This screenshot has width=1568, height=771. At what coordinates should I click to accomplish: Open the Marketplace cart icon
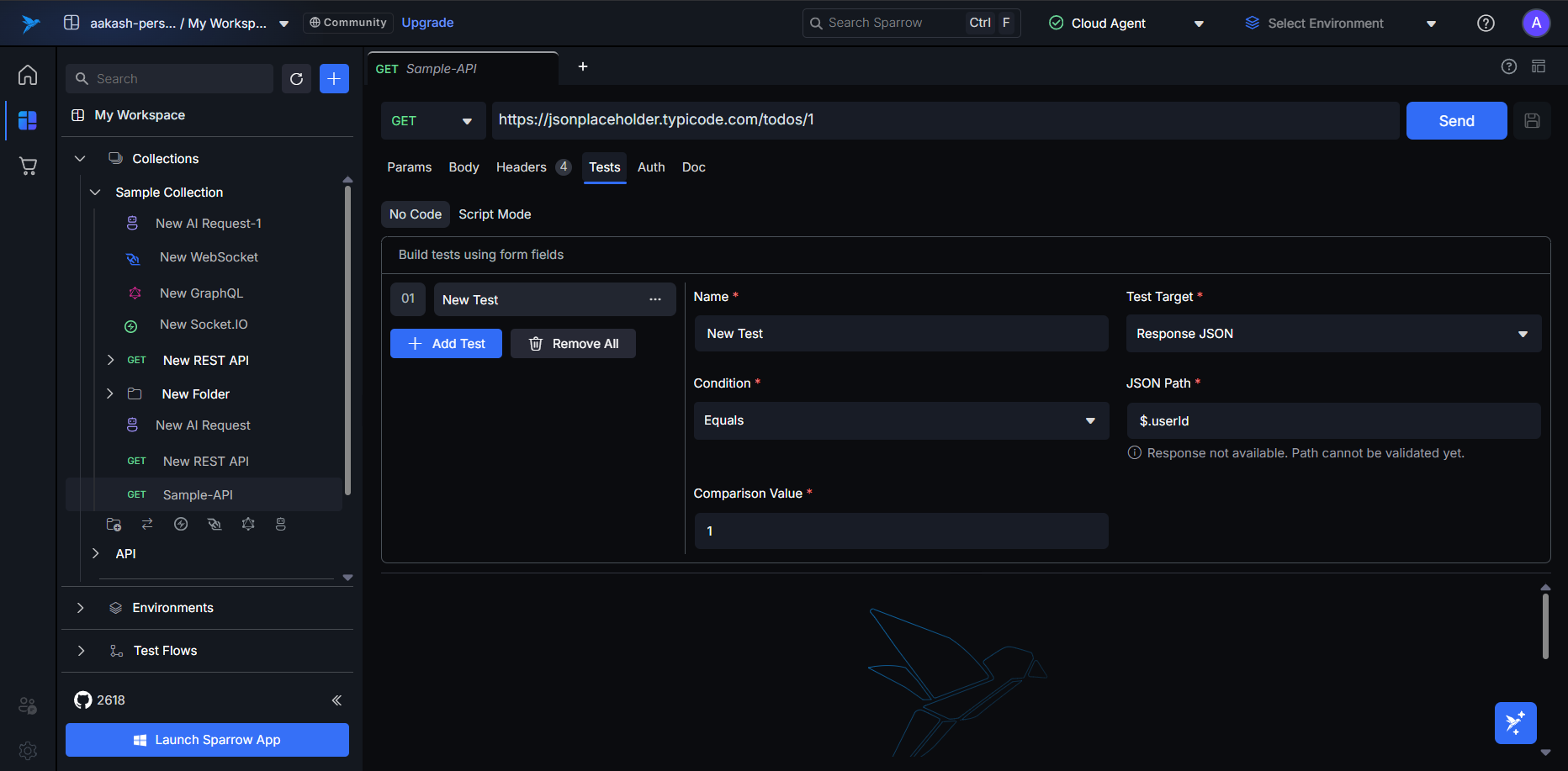coord(28,166)
